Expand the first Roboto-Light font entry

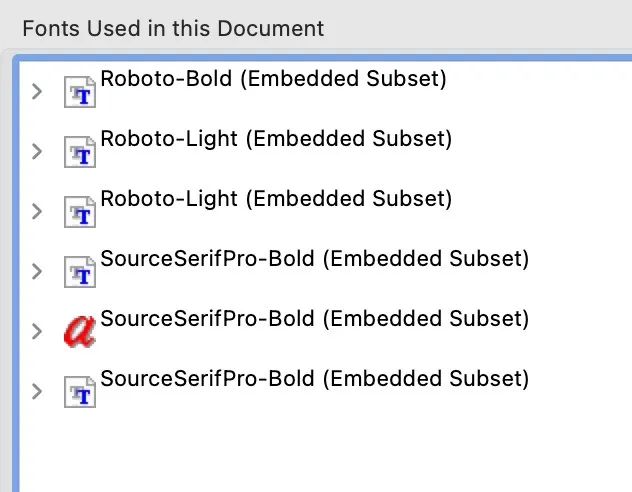coord(37,152)
